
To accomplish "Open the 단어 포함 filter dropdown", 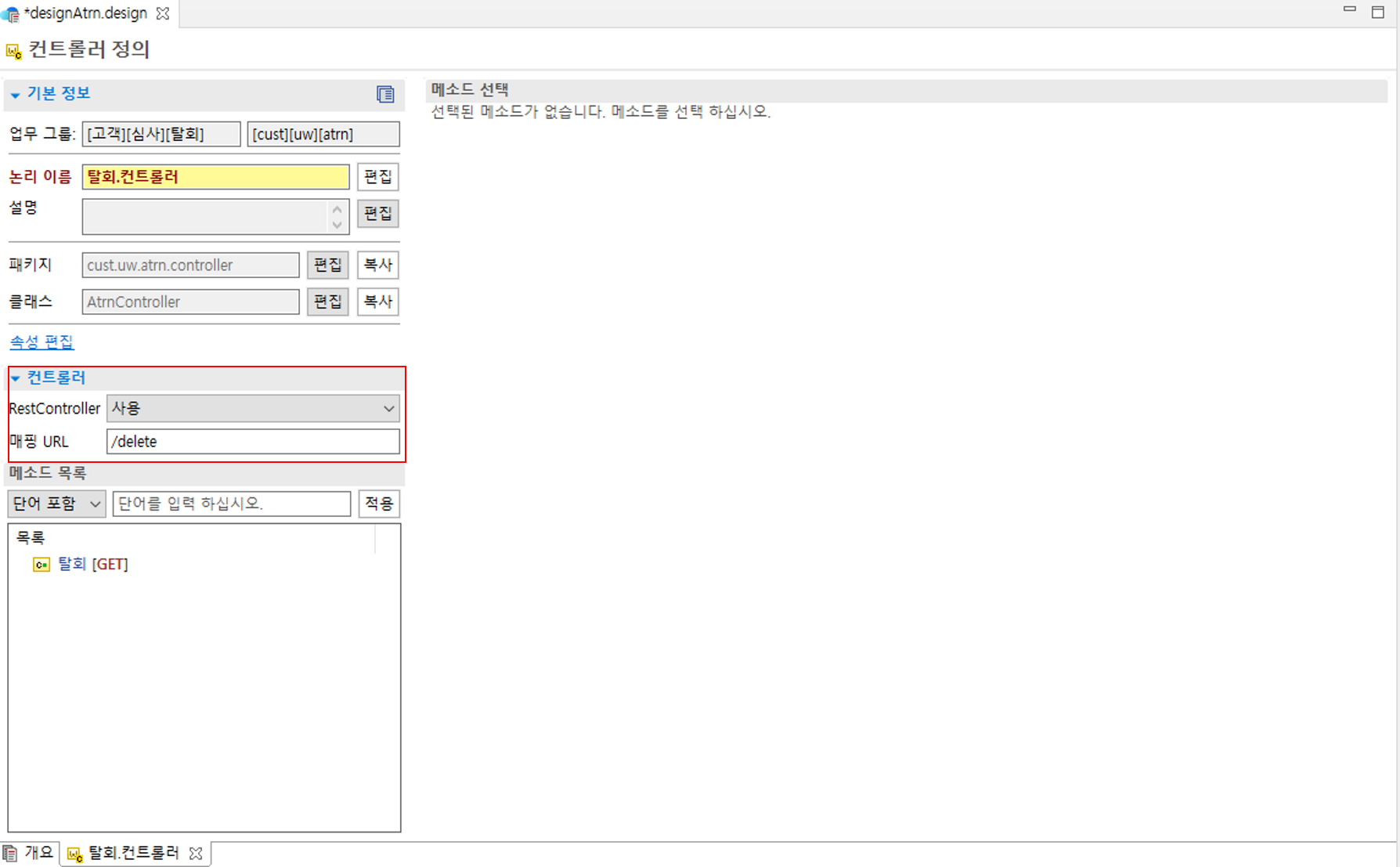I will 92,504.
